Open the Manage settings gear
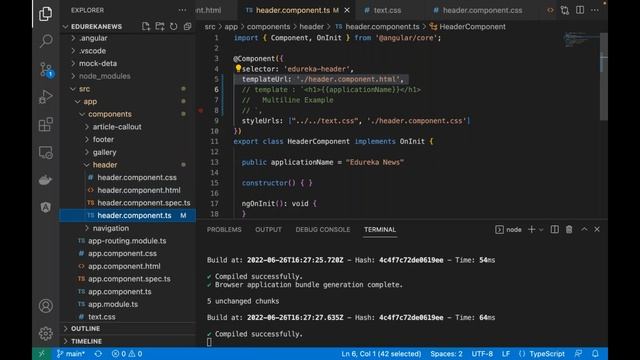The height and width of the screenshot is (360, 640). click(46, 333)
